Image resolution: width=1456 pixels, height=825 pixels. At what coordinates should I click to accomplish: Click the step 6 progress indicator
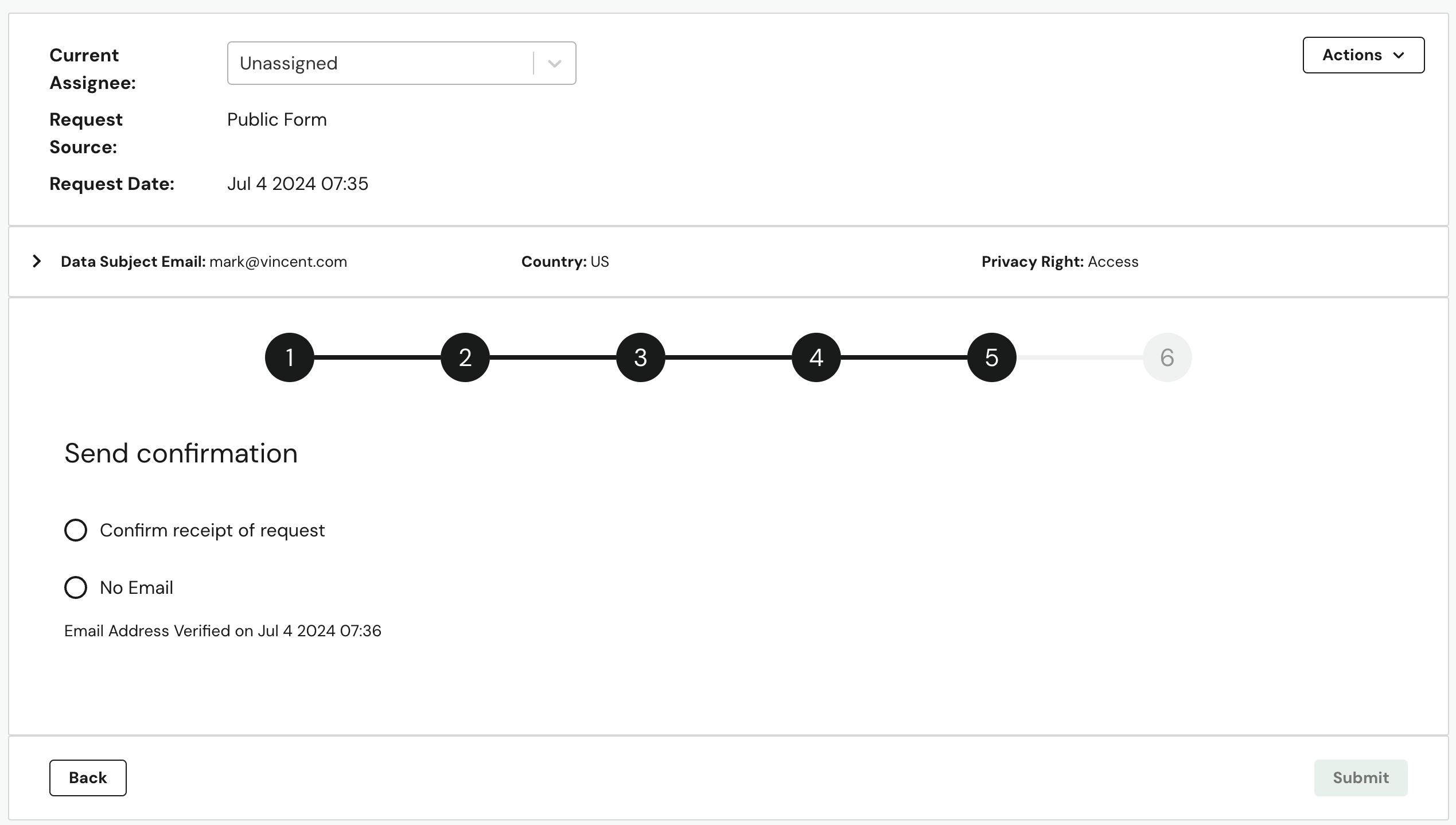[1166, 357]
